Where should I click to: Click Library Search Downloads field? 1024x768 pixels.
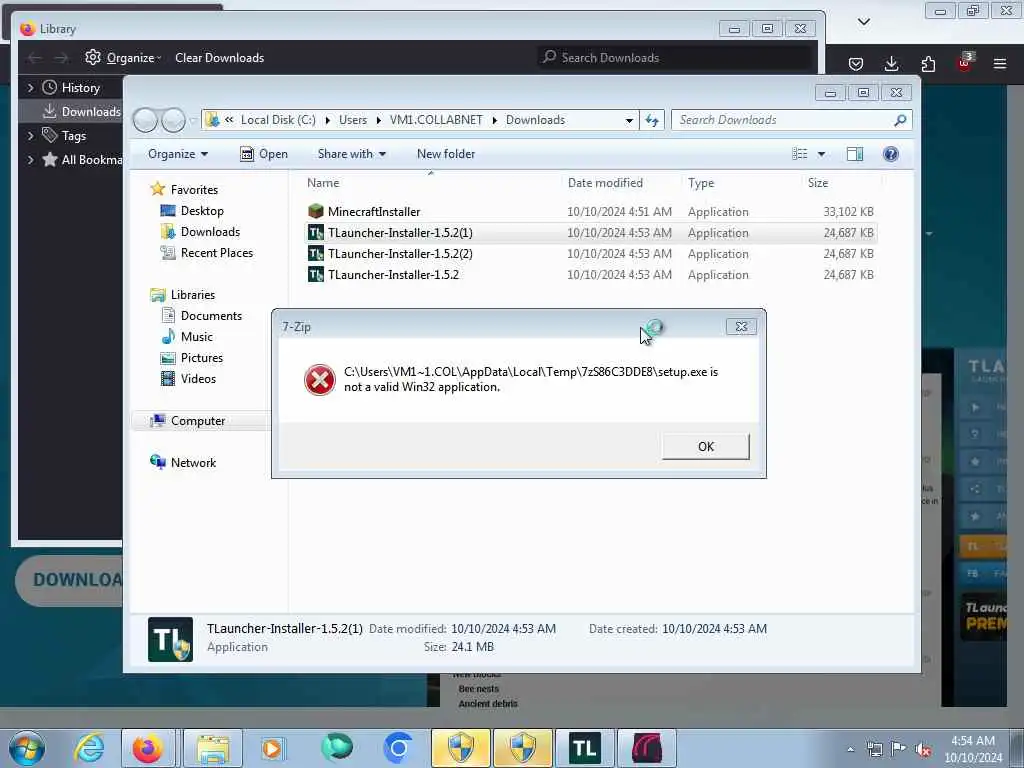(675, 57)
